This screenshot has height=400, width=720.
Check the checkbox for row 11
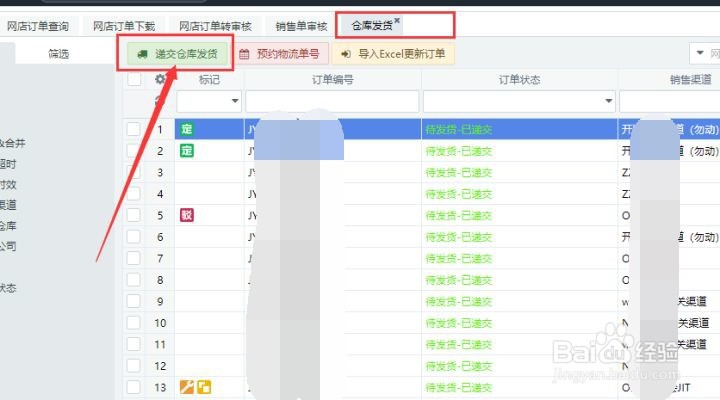click(x=134, y=344)
